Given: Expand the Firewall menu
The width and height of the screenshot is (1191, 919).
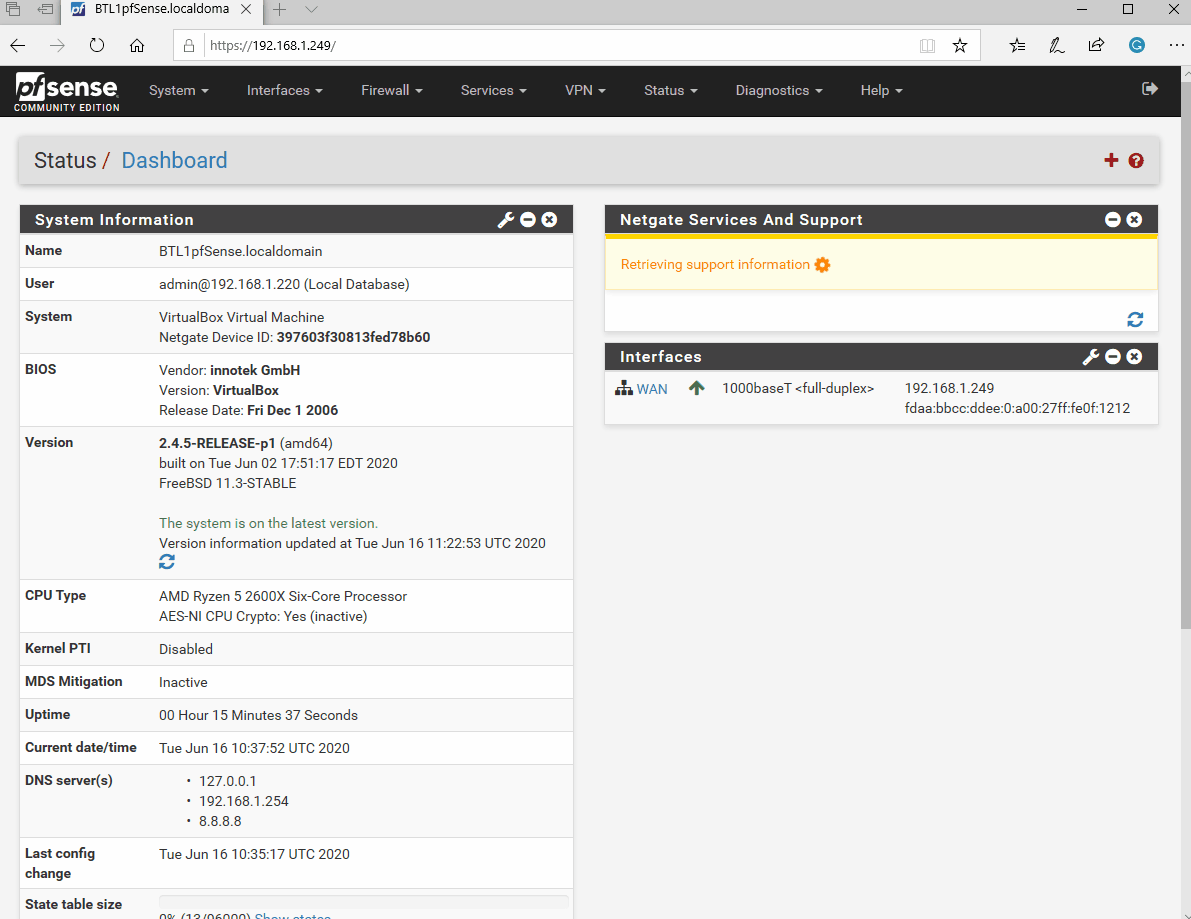Looking at the screenshot, I should tap(392, 90).
